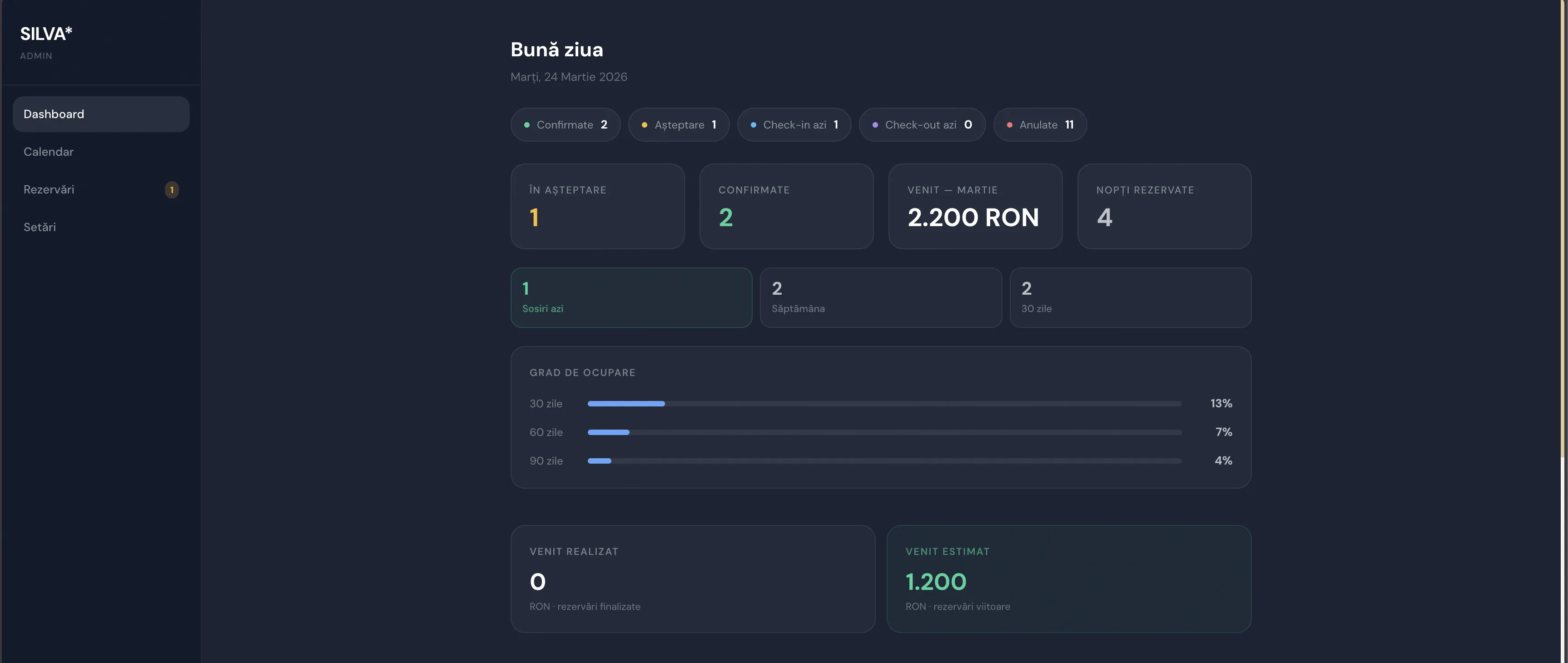The width and height of the screenshot is (1568, 663).
Task: Click the Rezervări notification badge
Action: coord(172,190)
